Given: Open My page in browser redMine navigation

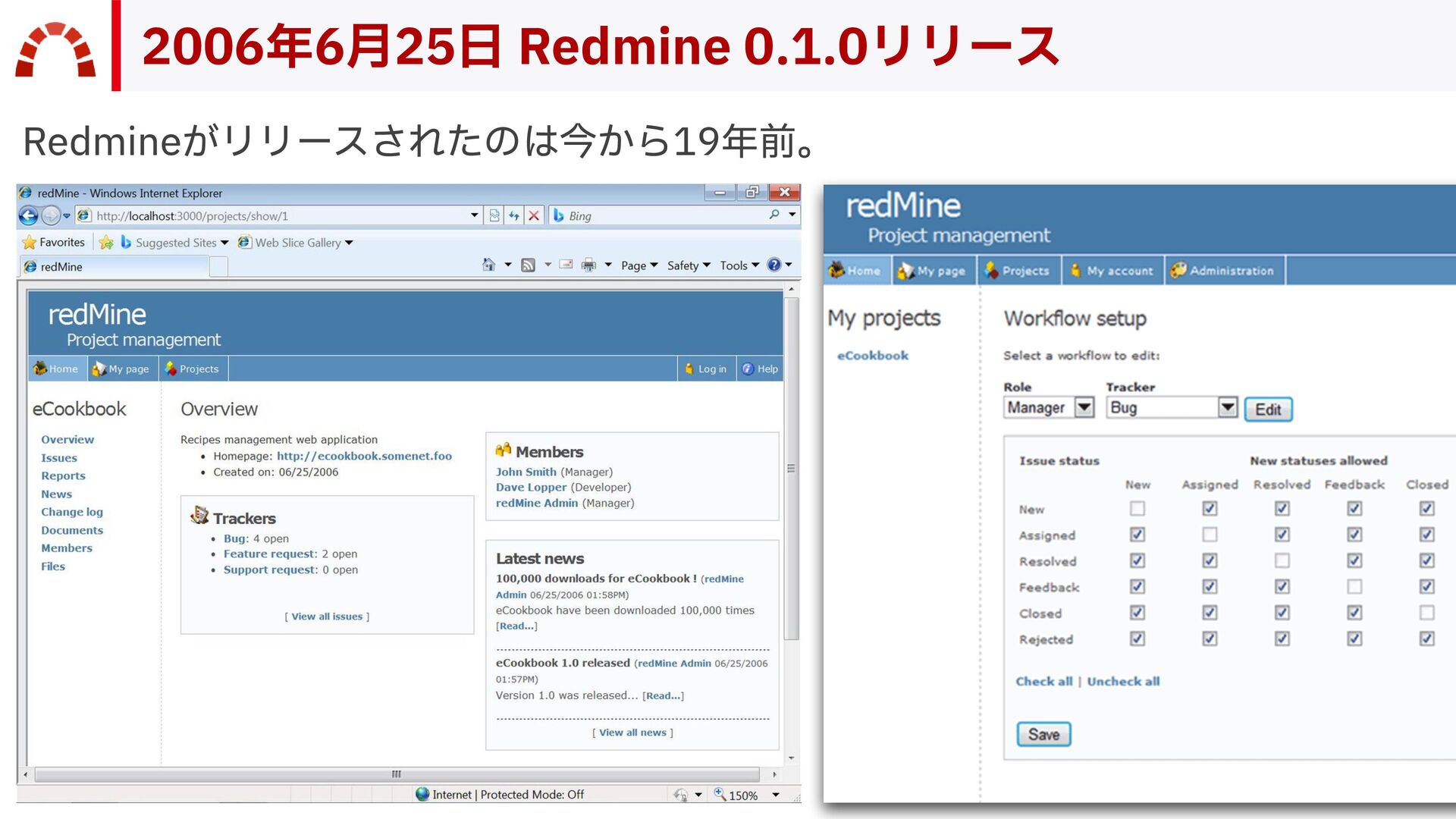Looking at the screenshot, I should point(121,369).
